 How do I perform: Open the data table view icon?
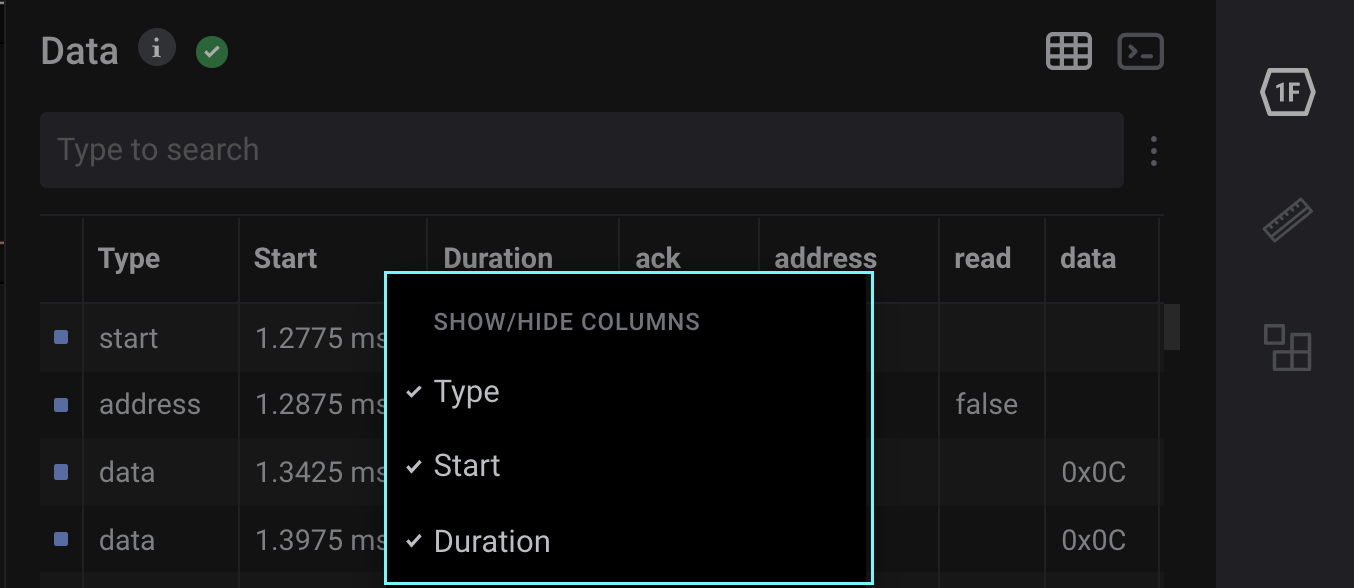coord(1068,51)
